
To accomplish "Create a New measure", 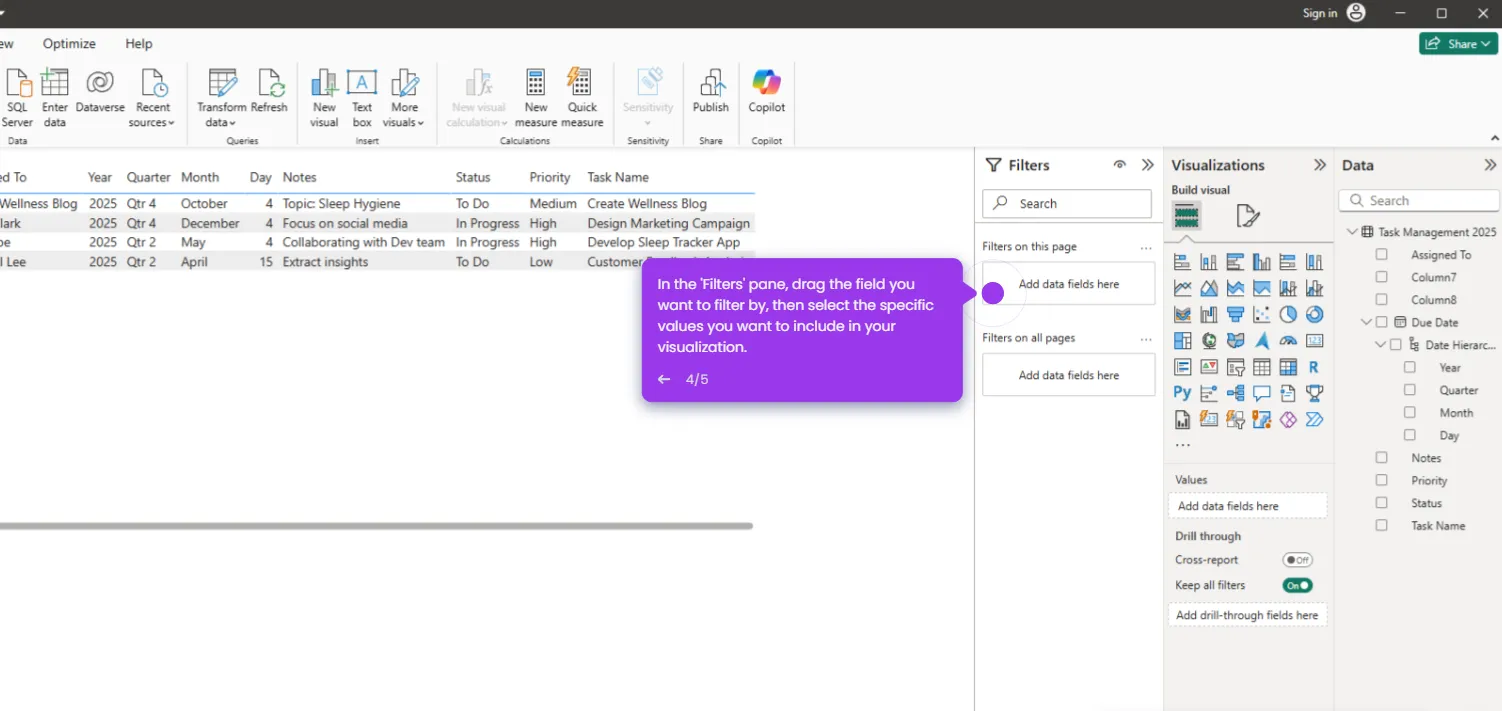I will coord(536,98).
